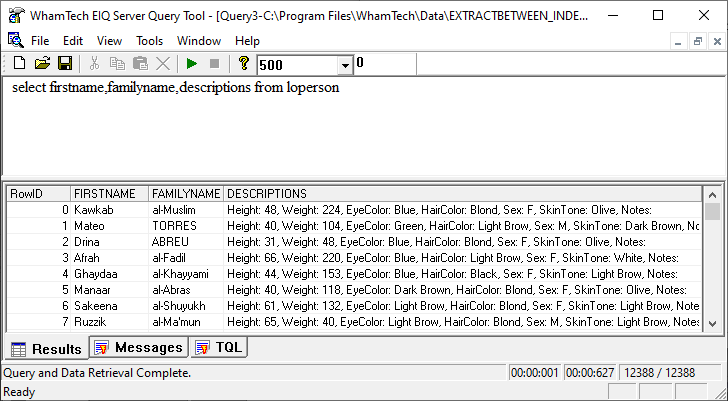
Task: Expand the row limit 500 dropdown
Action: pos(345,64)
